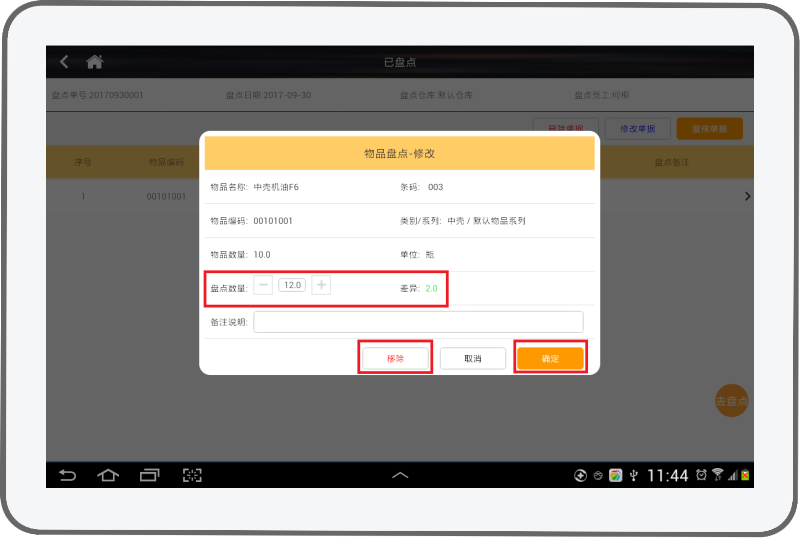Expand row with right chevron arrow
The width and height of the screenshot is (800, 538).
(x=747, y=197)
